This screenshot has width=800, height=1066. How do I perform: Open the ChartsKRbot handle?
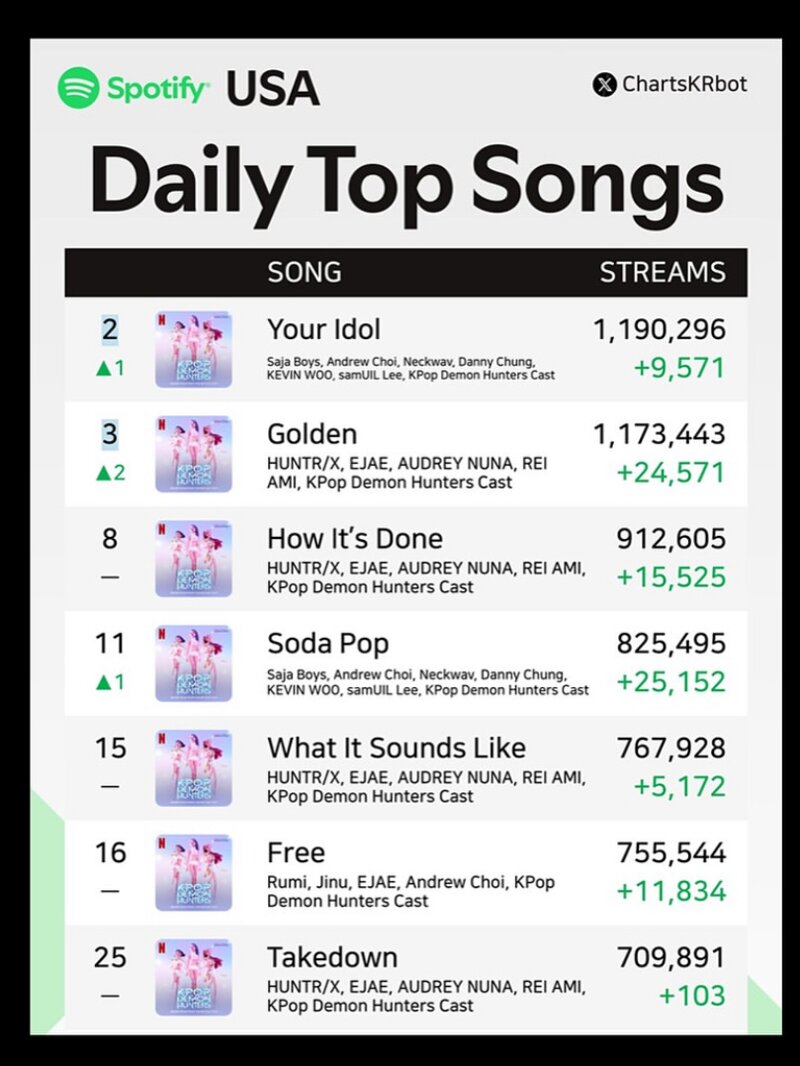click(684, 84)
